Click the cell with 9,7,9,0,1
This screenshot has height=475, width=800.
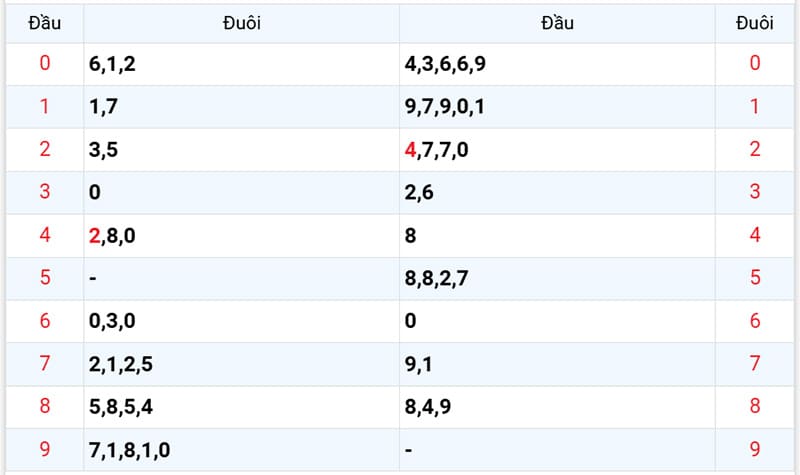coord(557,107)
